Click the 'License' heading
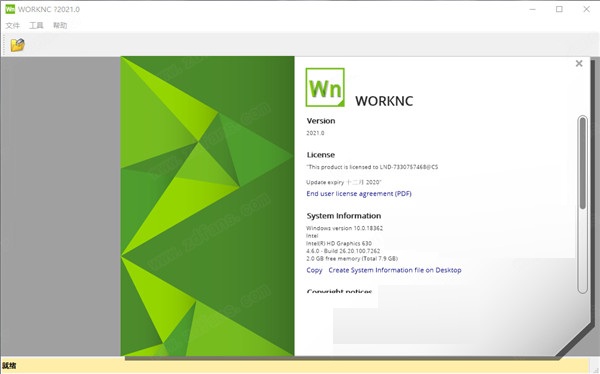 coord(321,155)
